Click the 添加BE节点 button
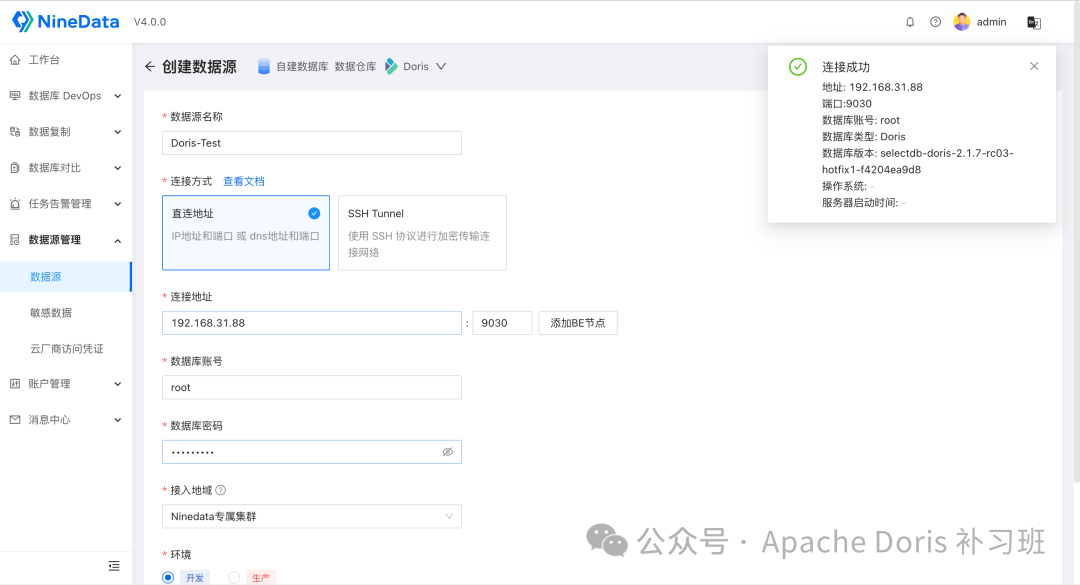Screen dimensions: 1080x585 click(x=578, y=322)
